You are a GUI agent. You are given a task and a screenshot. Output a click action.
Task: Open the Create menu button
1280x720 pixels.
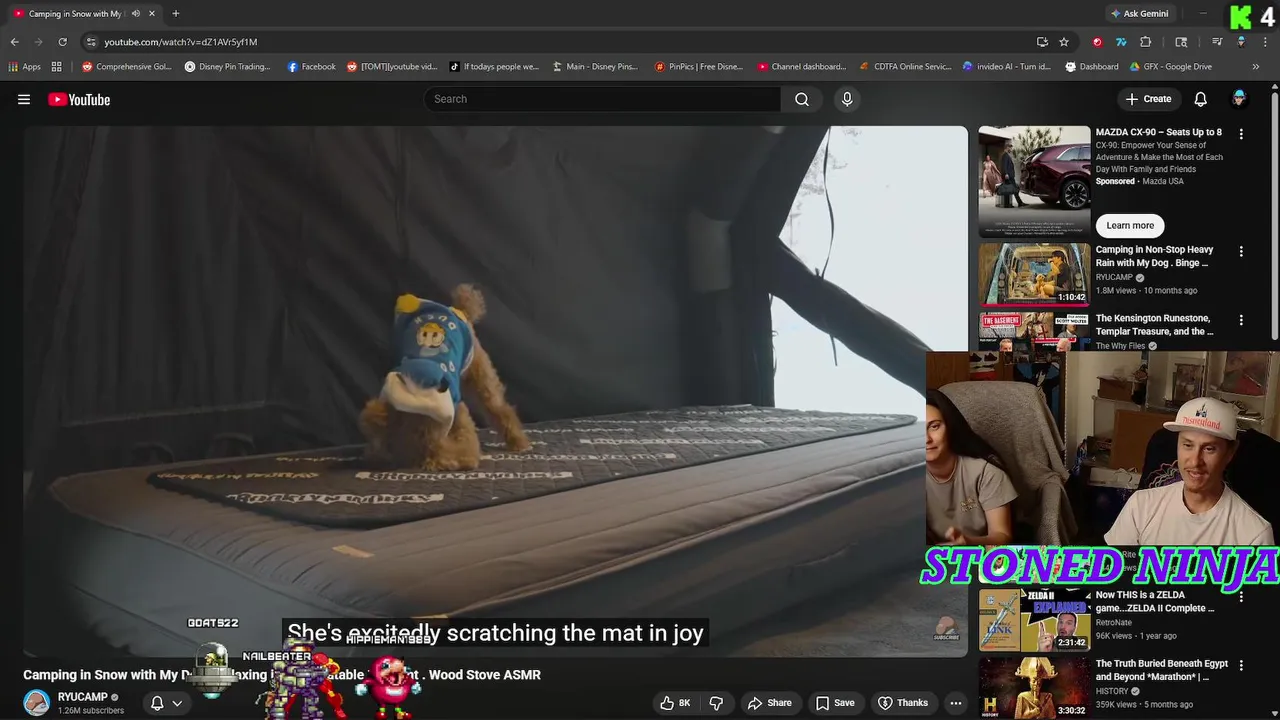pos(1148,99)
